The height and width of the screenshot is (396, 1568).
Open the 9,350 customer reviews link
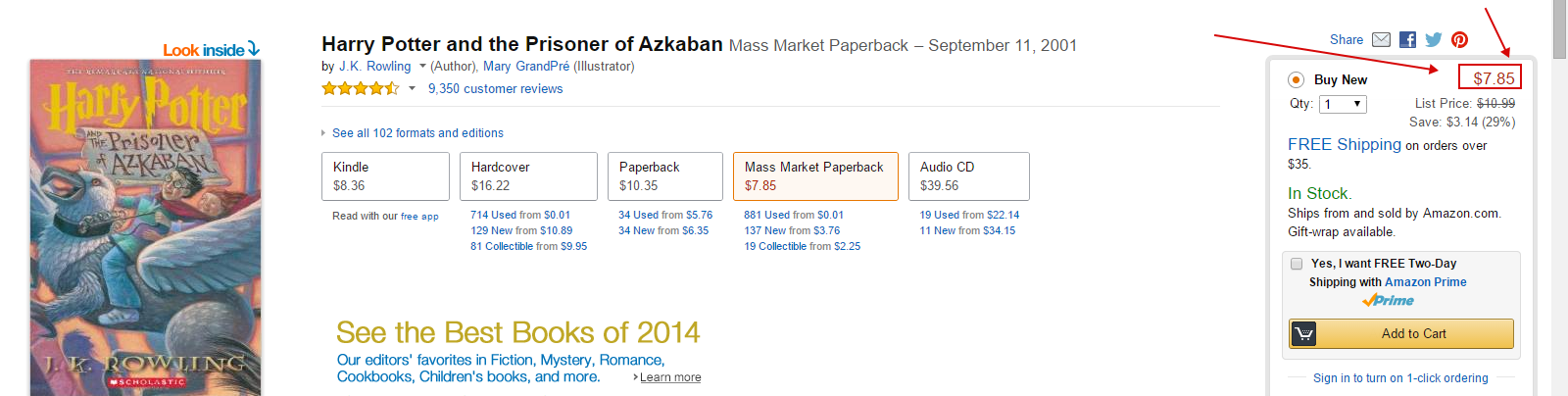(x=495, y=89)
